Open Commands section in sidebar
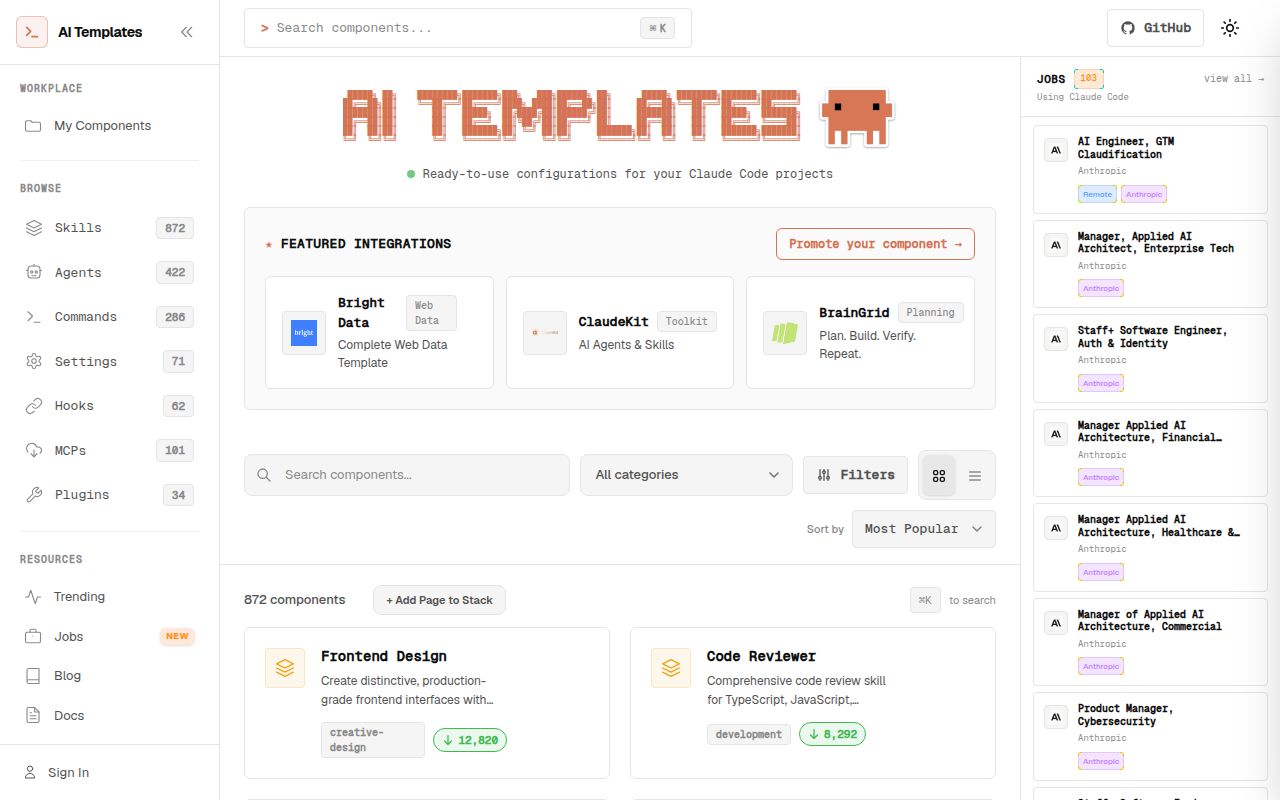 click(x=110, y=317)
